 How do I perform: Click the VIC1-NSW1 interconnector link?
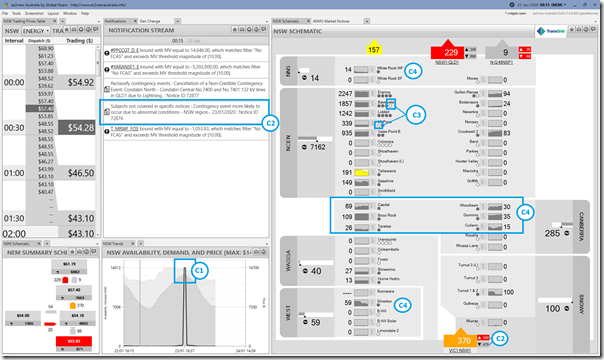pyautogui.click(x=460, y=350)
